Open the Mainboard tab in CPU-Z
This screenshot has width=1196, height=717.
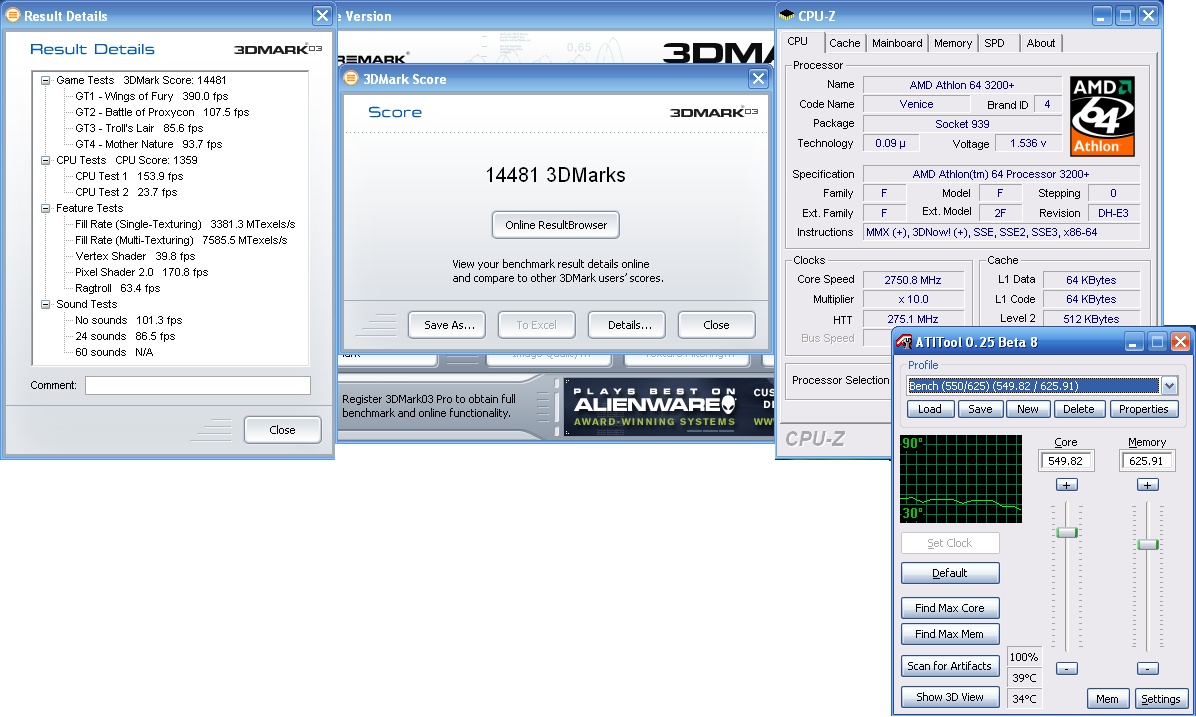[897, 43]
